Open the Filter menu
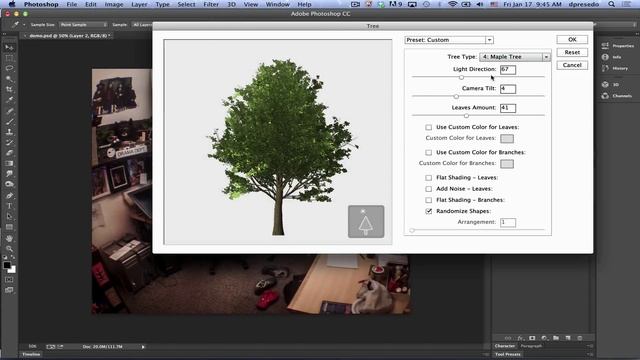This screenshot has height=360, width=640. coord(211,4)
